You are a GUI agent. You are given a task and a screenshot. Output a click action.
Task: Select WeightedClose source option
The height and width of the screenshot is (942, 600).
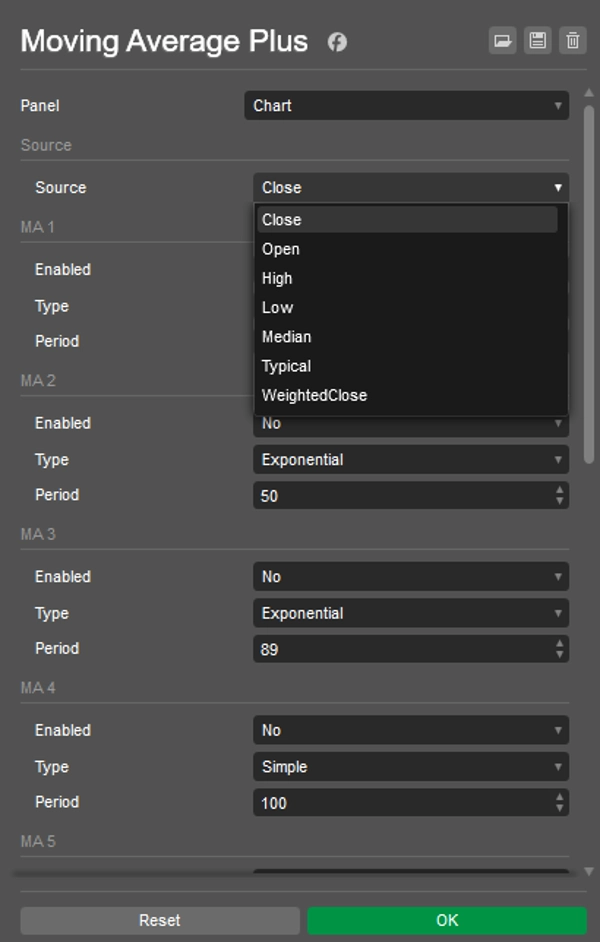coord(314,395)
